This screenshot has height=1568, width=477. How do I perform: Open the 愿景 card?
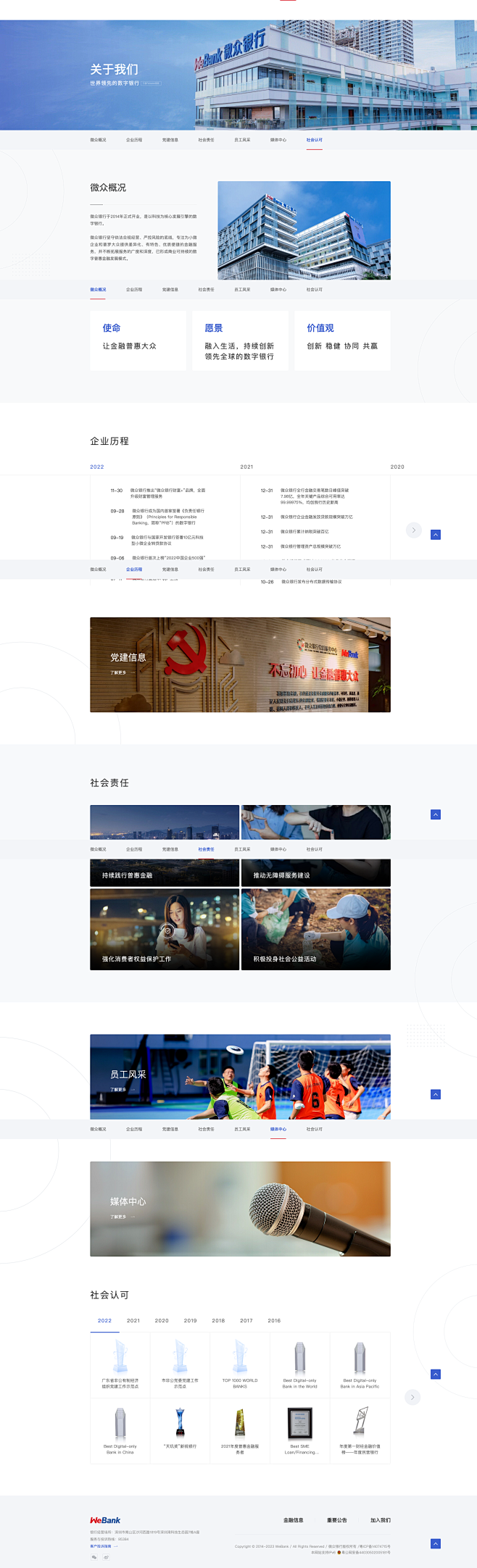point(240,341)
